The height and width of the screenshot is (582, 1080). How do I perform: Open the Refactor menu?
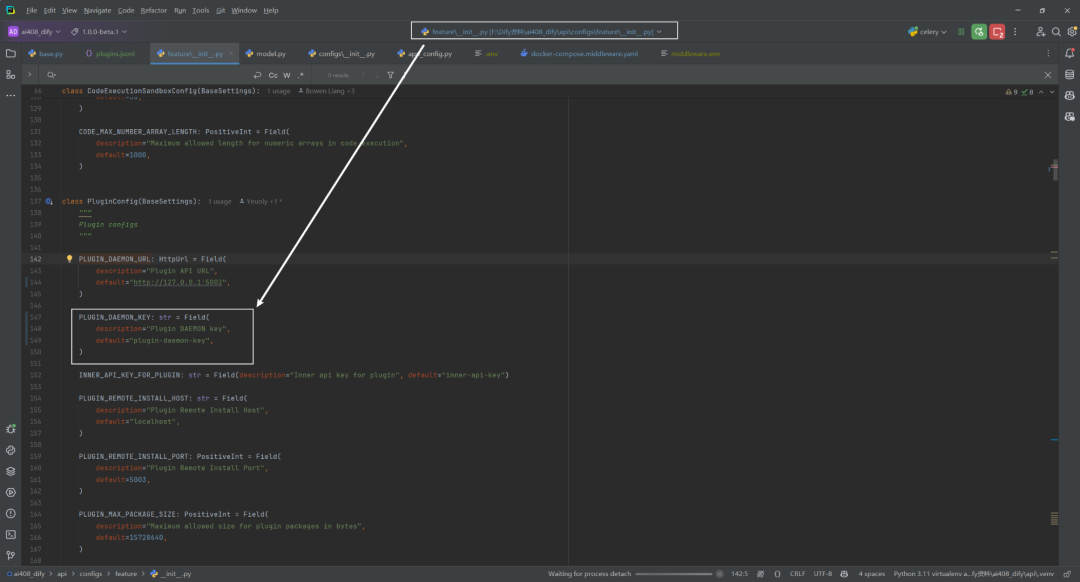[154, 10]
